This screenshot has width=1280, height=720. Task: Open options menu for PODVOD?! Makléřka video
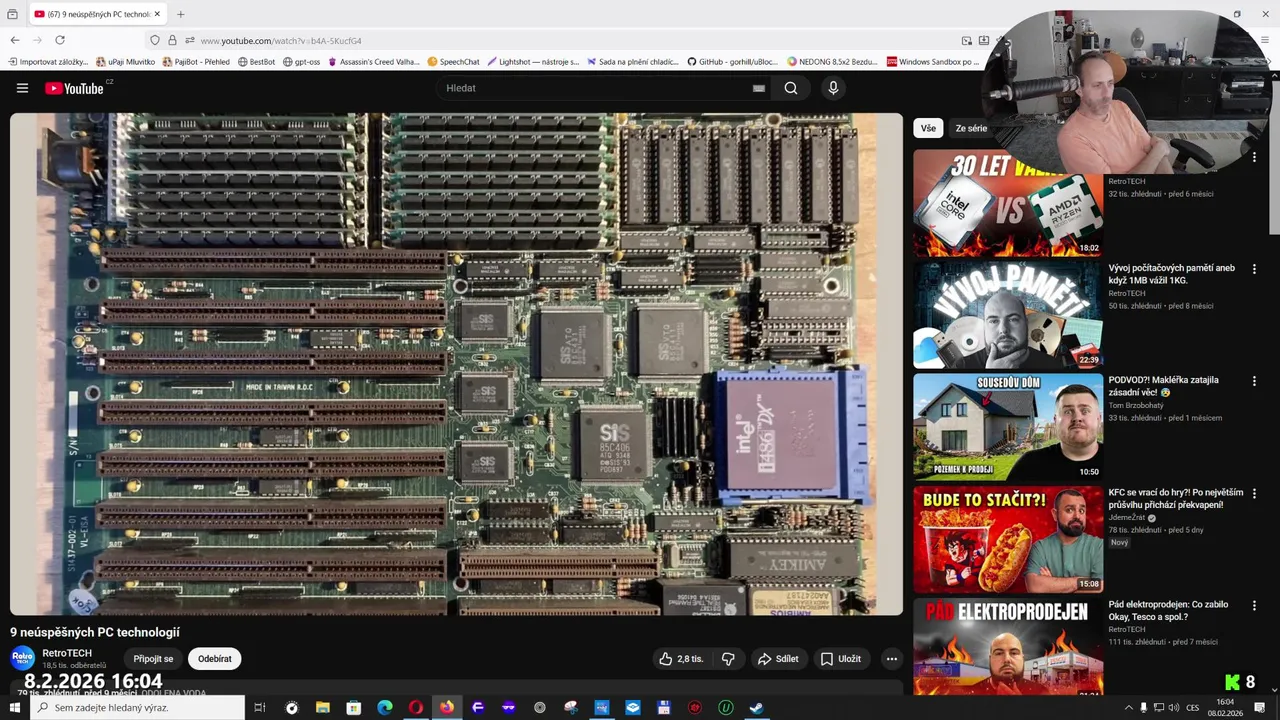1254,381
